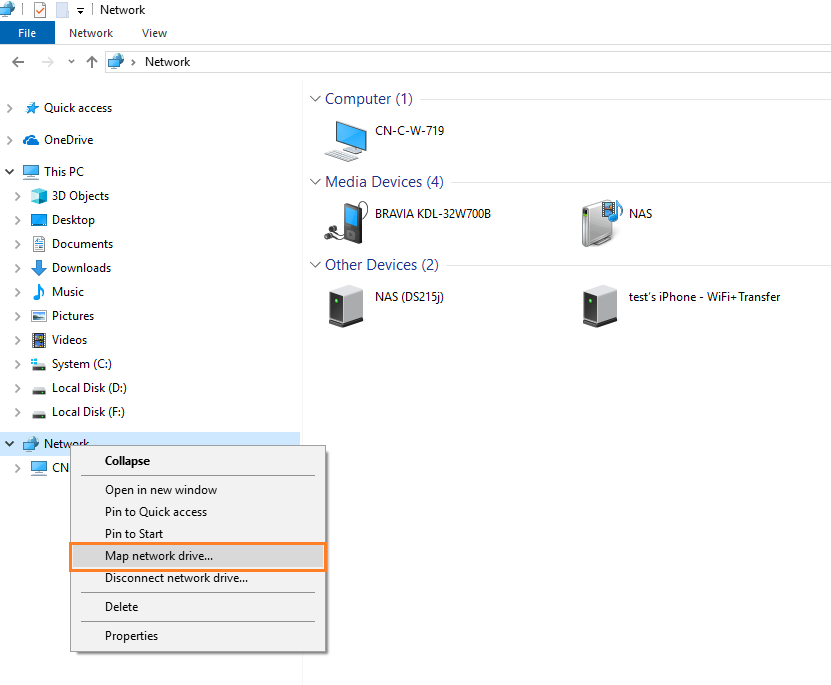
Task: Select the OneDrive cloud icon
Action: click(x=31, y=140)
